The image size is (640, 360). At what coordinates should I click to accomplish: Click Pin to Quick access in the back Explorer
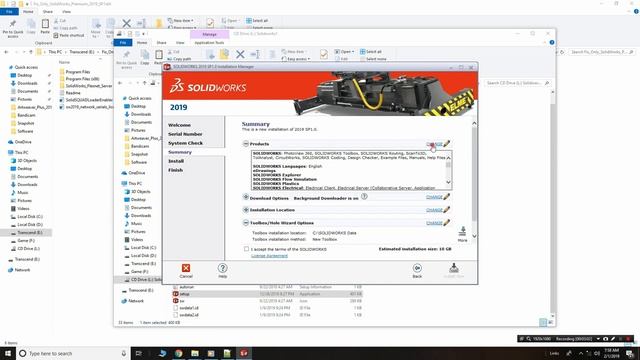point(13,28)
